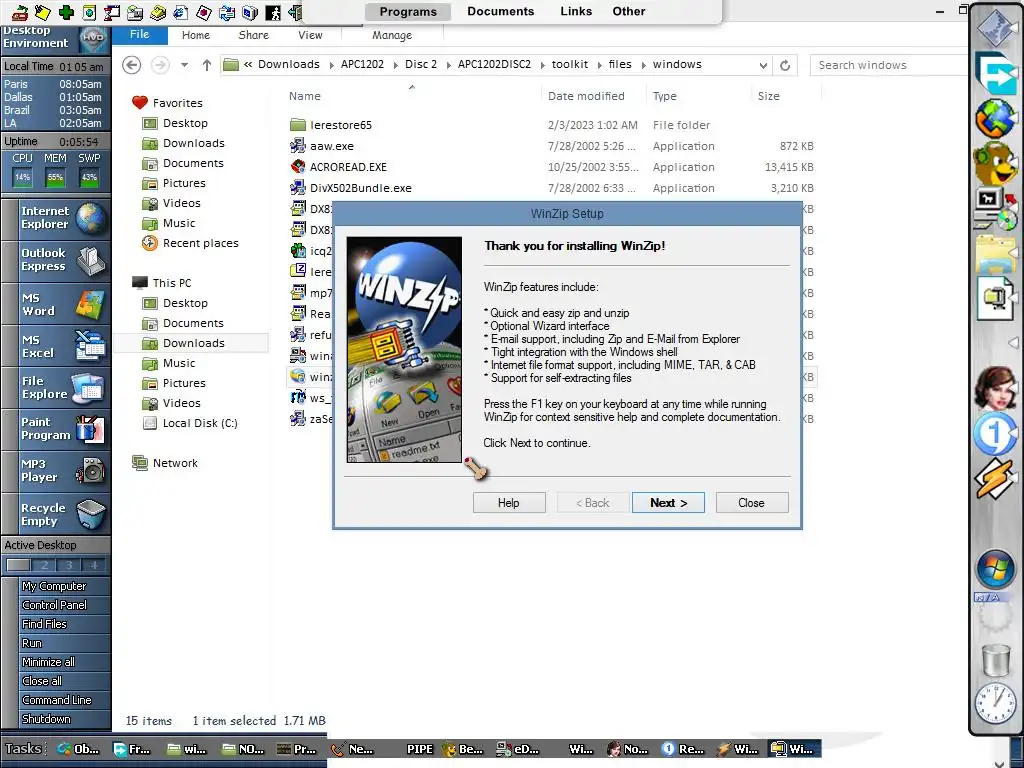Expand the arrow after Downloads in breadcrumb
The height and width of the screenshot is (768, 1024).
[330, 65]
